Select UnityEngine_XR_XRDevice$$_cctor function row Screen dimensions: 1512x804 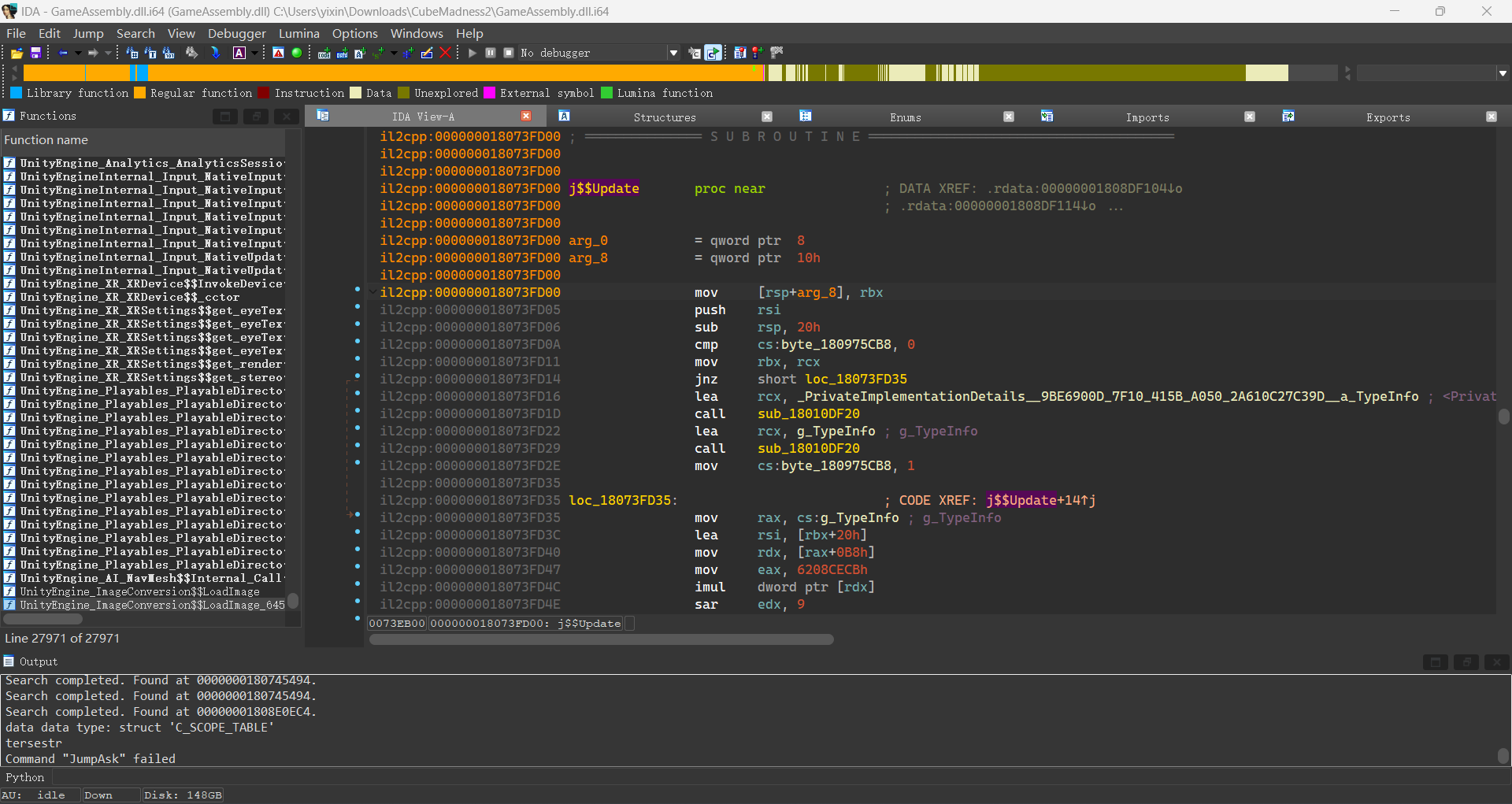(144, 297)
